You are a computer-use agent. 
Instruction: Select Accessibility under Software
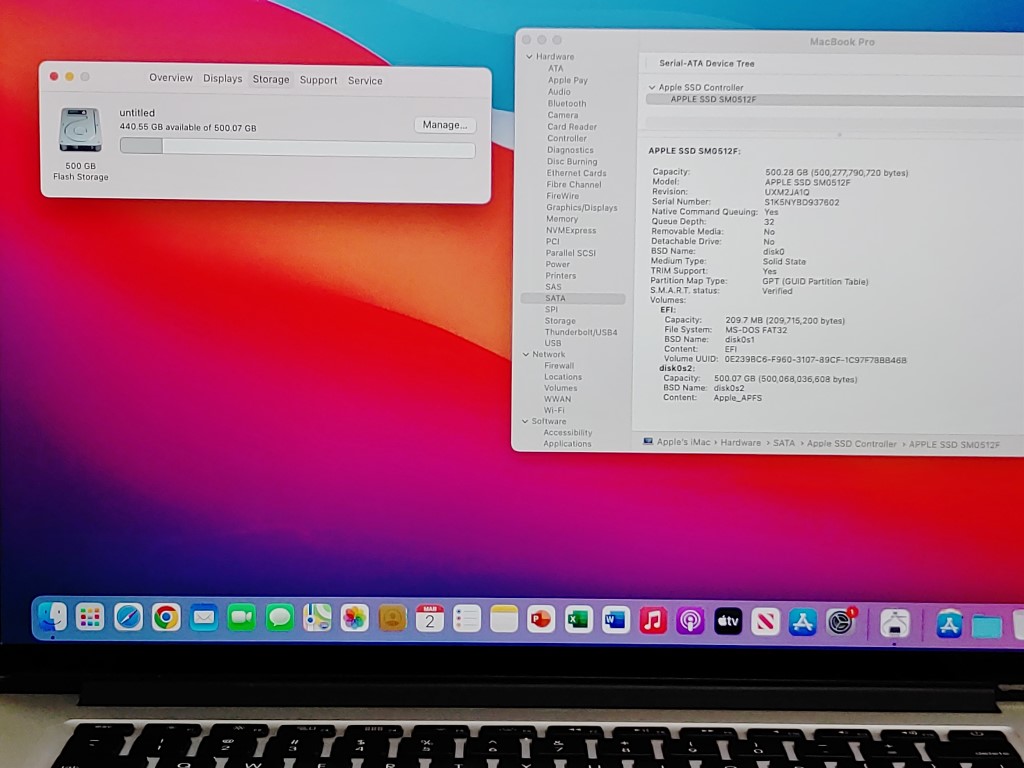click(568, 432)
